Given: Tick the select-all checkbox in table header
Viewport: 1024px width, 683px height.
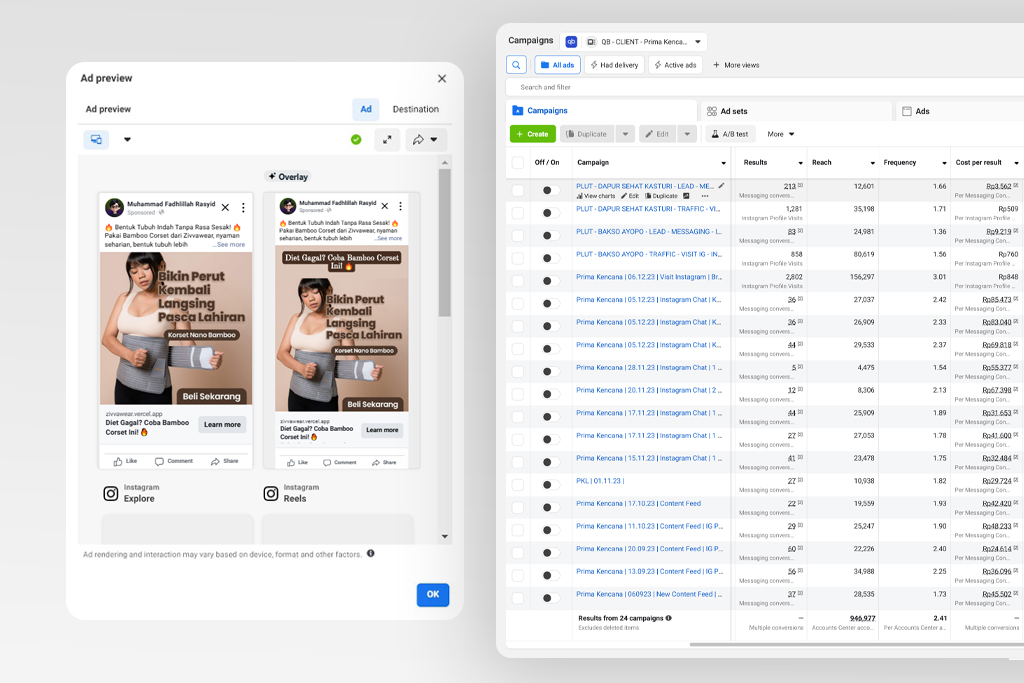Looking at the screenshot, I should [517, 162].
